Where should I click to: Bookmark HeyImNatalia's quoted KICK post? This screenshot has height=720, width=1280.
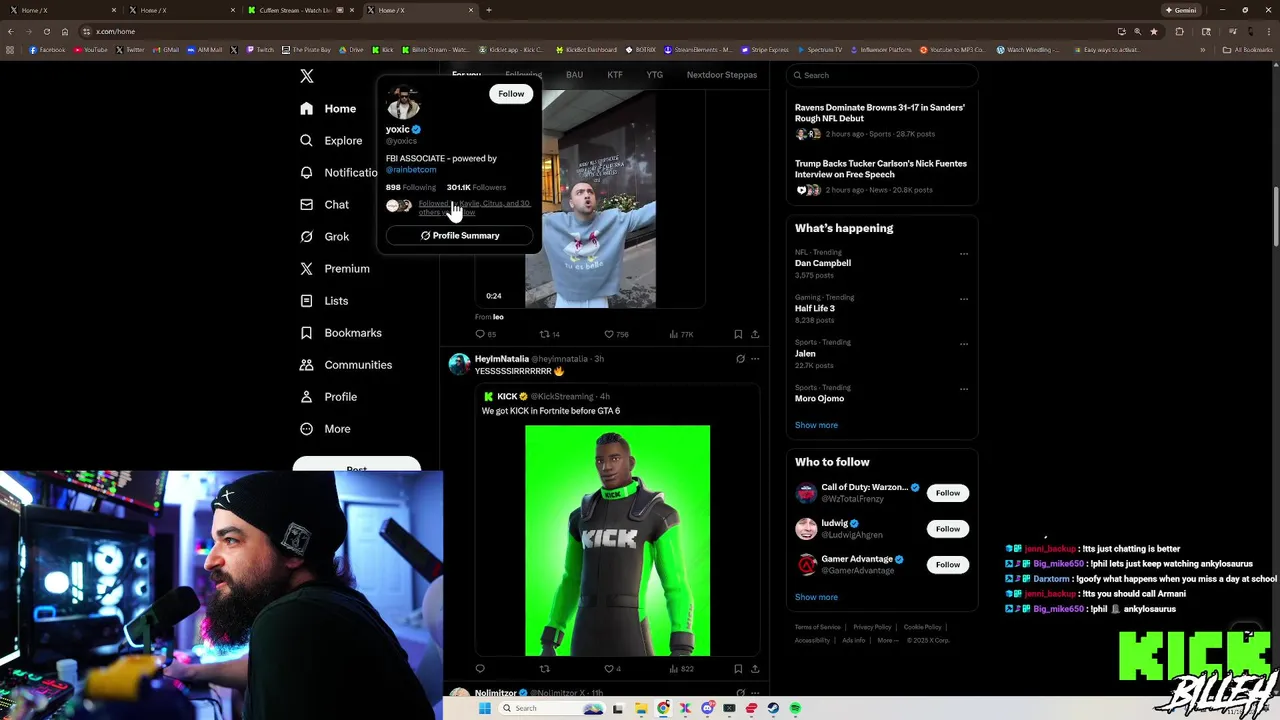pos(738,668)
